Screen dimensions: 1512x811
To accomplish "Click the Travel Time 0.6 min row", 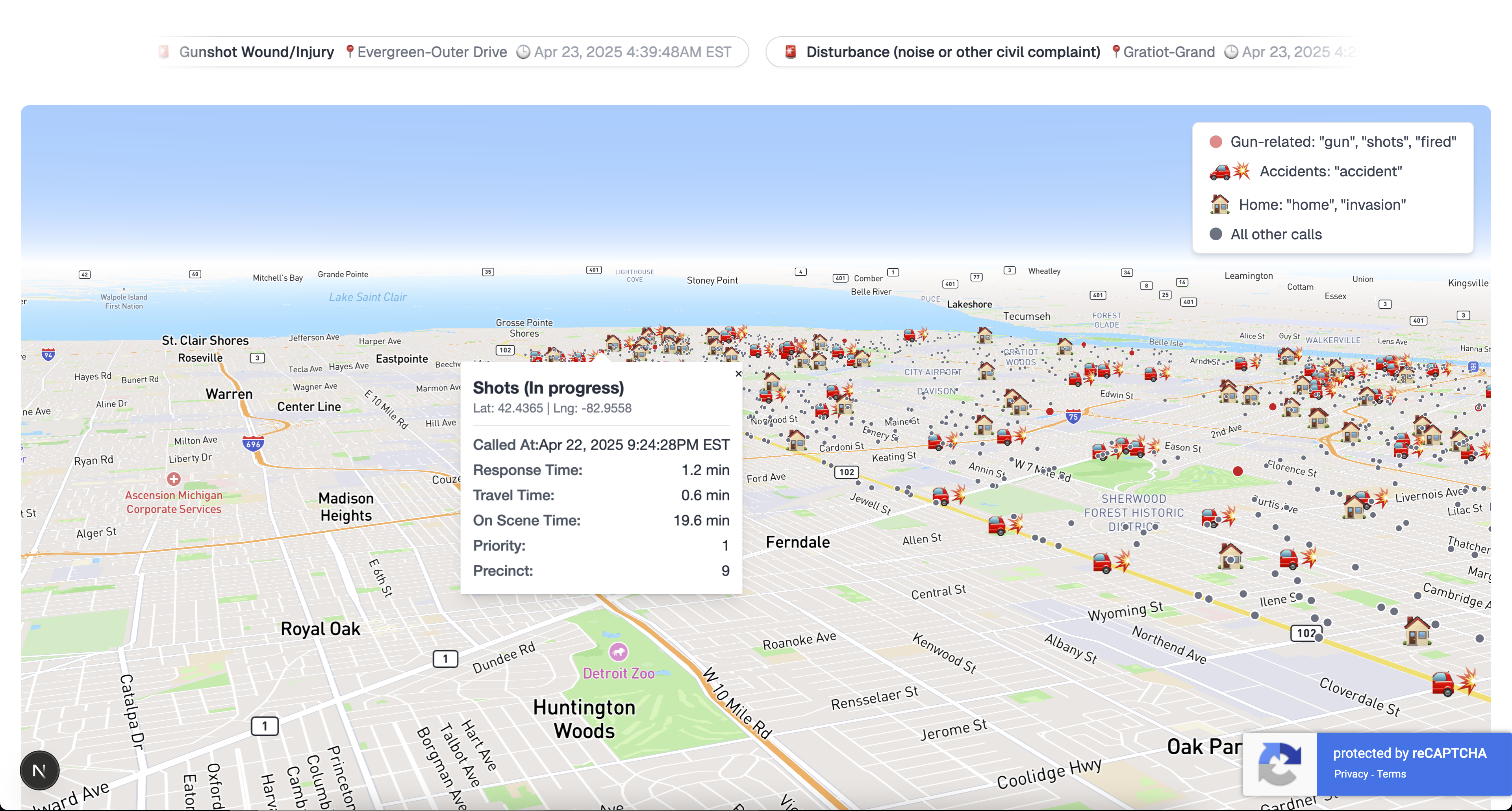I will point(601,495).
